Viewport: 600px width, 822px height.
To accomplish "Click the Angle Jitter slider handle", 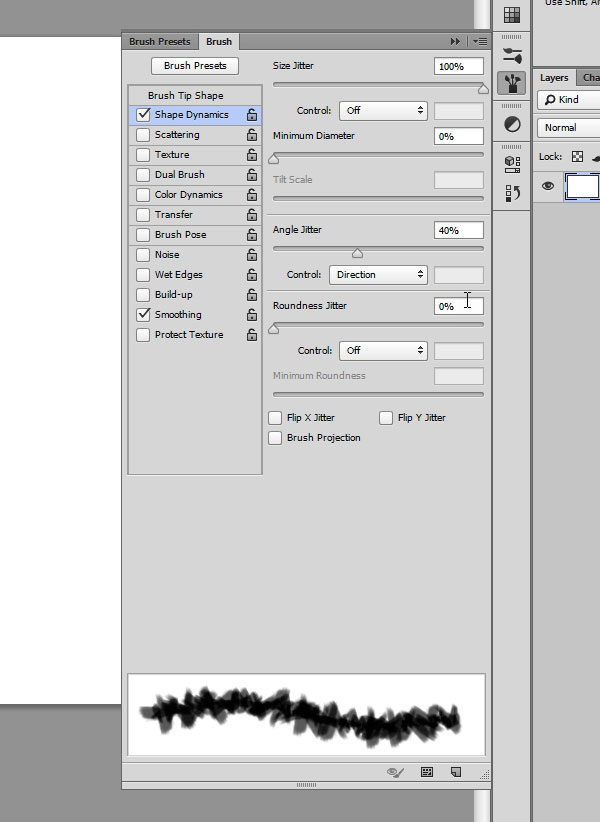I will pyautogui.click(x=358, y=254).
